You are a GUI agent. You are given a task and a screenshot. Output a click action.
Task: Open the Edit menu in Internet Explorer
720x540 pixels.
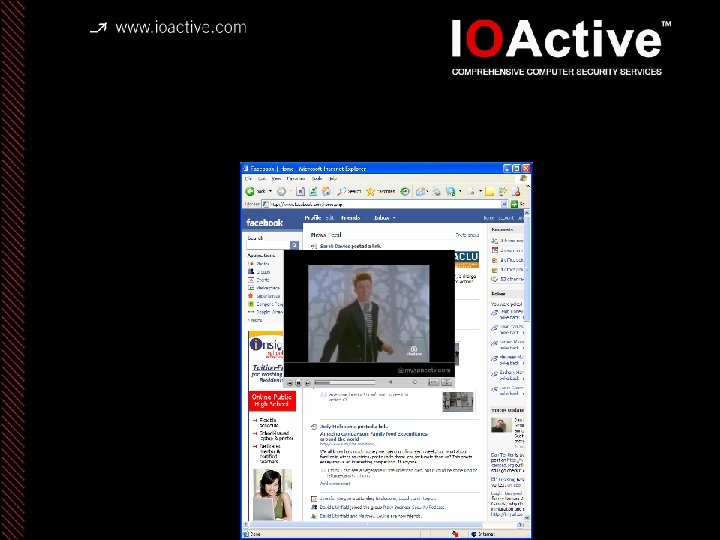tap(262, 179)
